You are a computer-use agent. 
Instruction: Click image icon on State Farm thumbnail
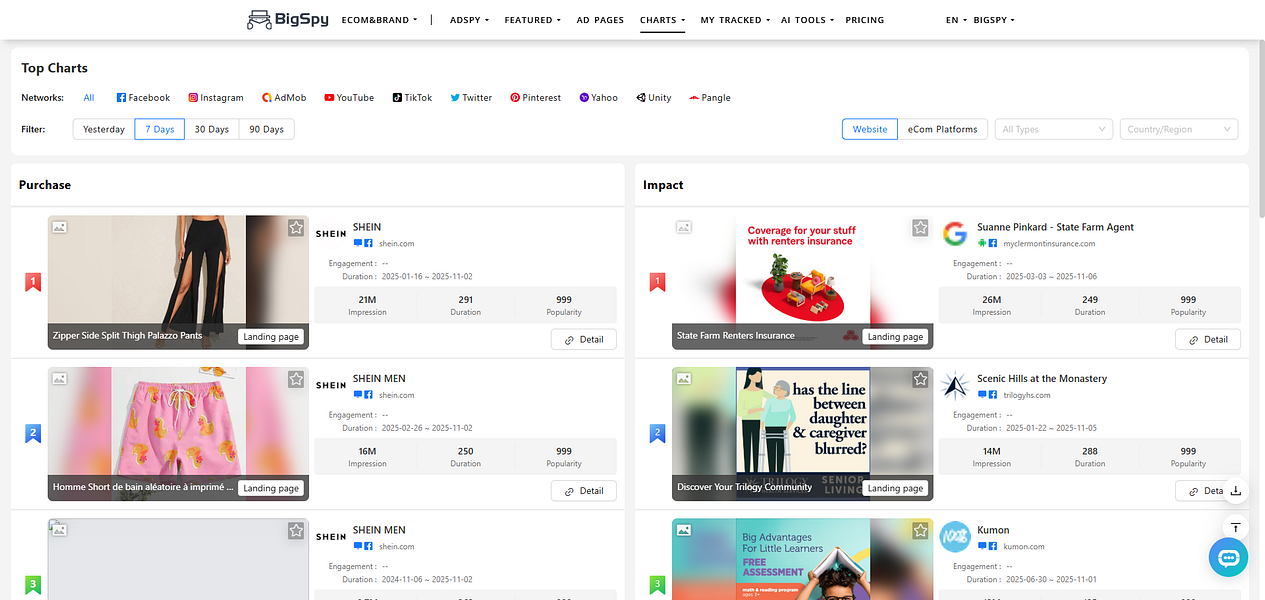684,228
